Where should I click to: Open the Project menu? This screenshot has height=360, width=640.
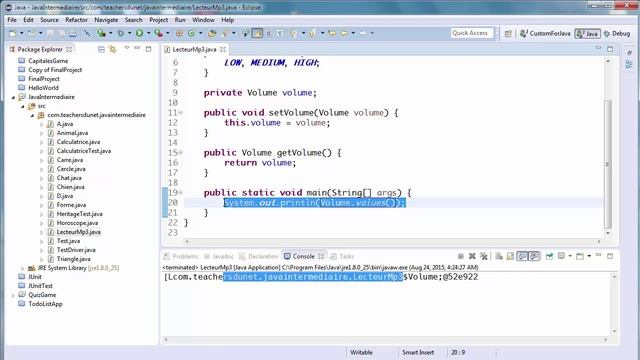(x=158, y=20)
